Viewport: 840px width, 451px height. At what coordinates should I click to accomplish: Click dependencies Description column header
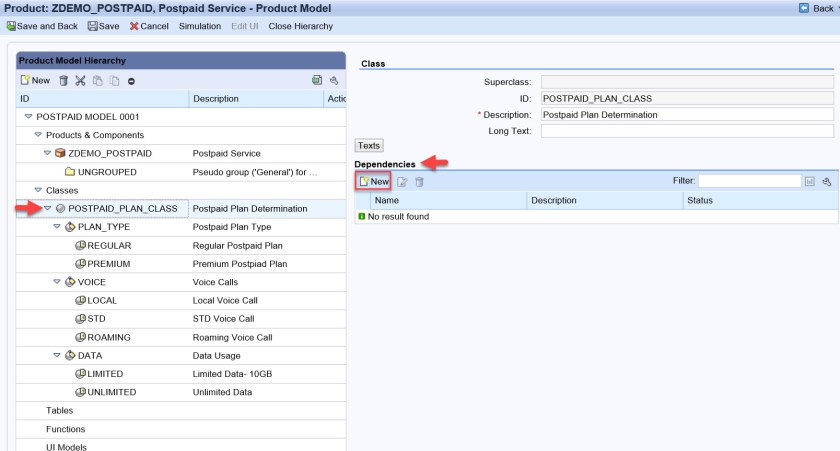[604, 200]
